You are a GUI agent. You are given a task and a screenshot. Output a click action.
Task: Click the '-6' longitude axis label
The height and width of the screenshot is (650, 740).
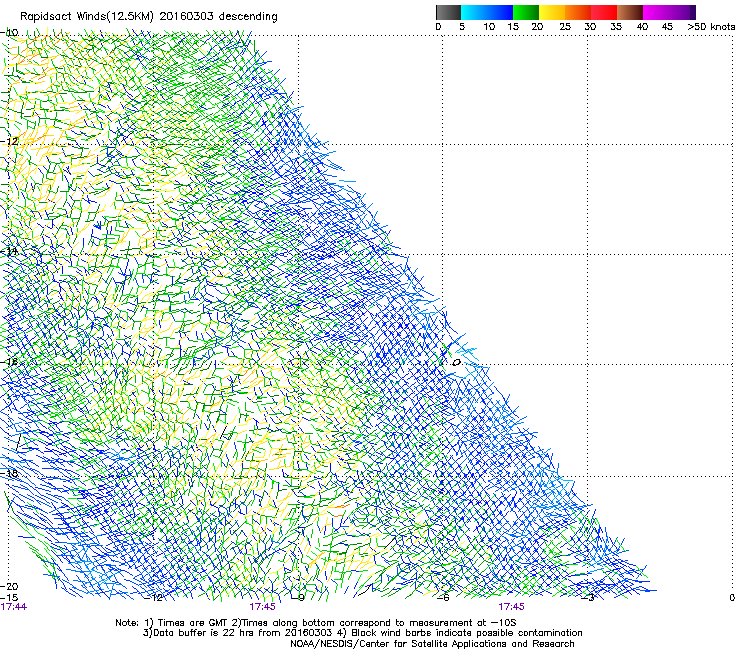[443, 598]
